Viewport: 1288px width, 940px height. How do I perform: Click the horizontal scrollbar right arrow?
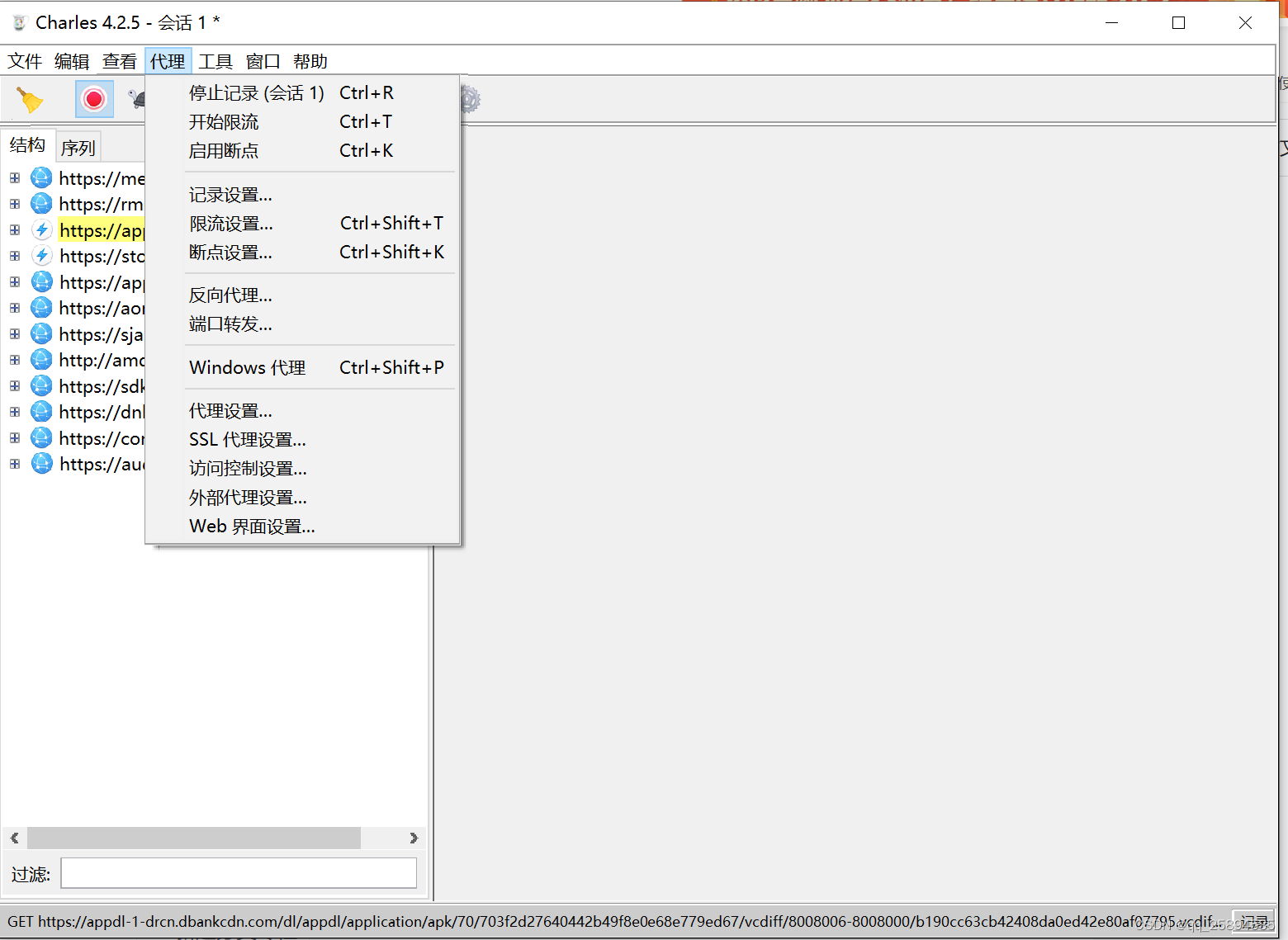[414, 838]
